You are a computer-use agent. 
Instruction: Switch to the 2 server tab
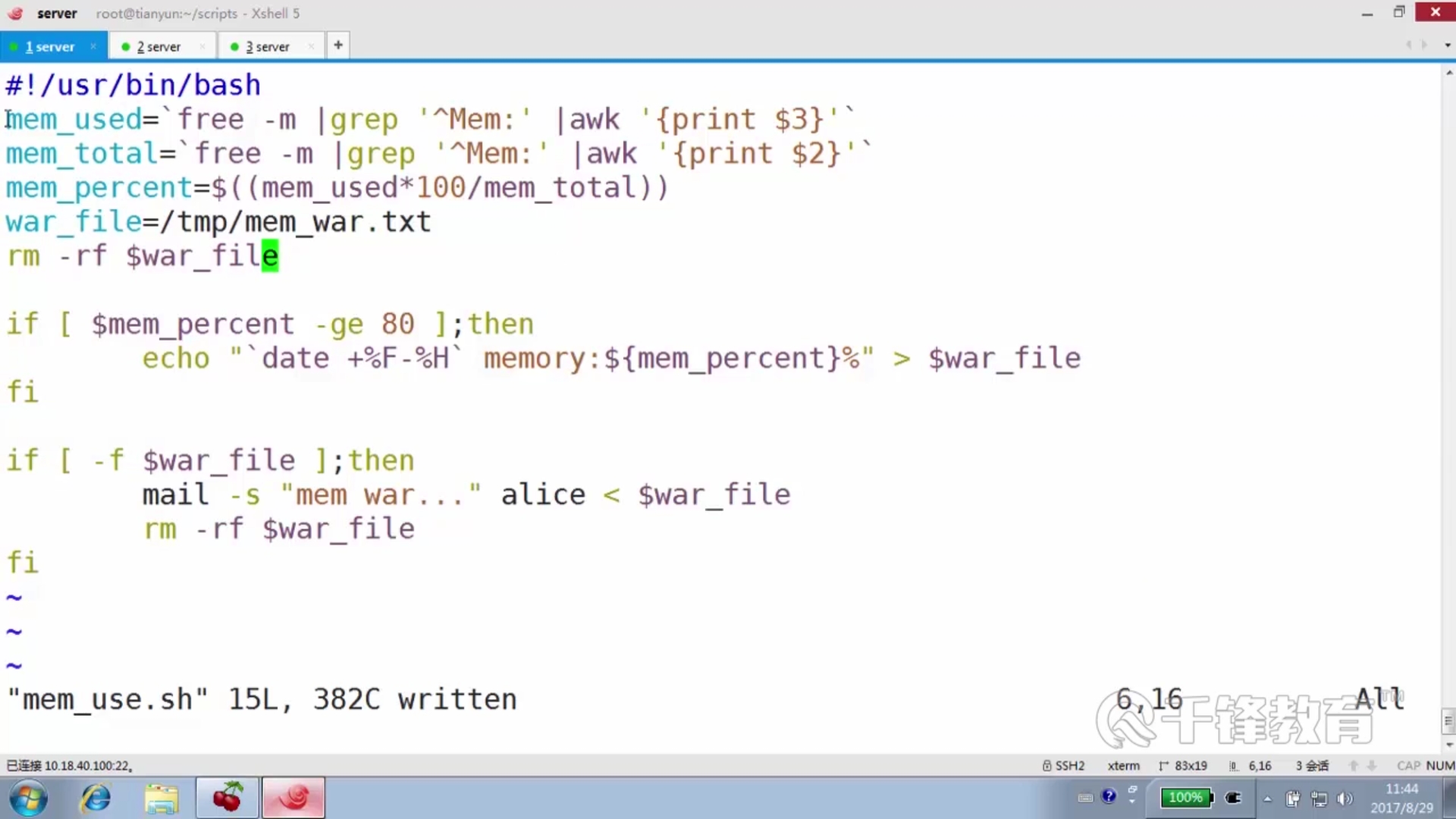pos(158,46)
